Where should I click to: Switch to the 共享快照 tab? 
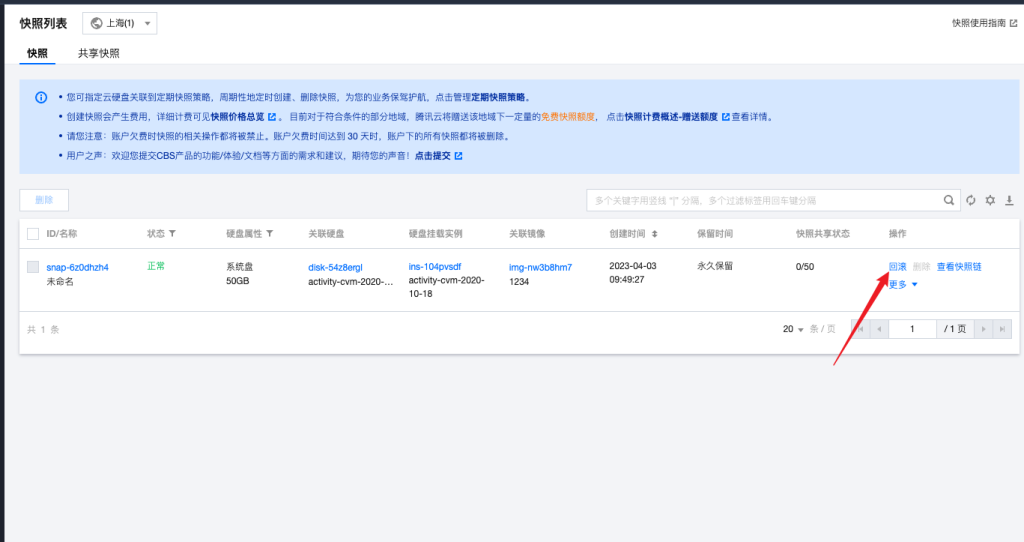[x=99, y=54]
